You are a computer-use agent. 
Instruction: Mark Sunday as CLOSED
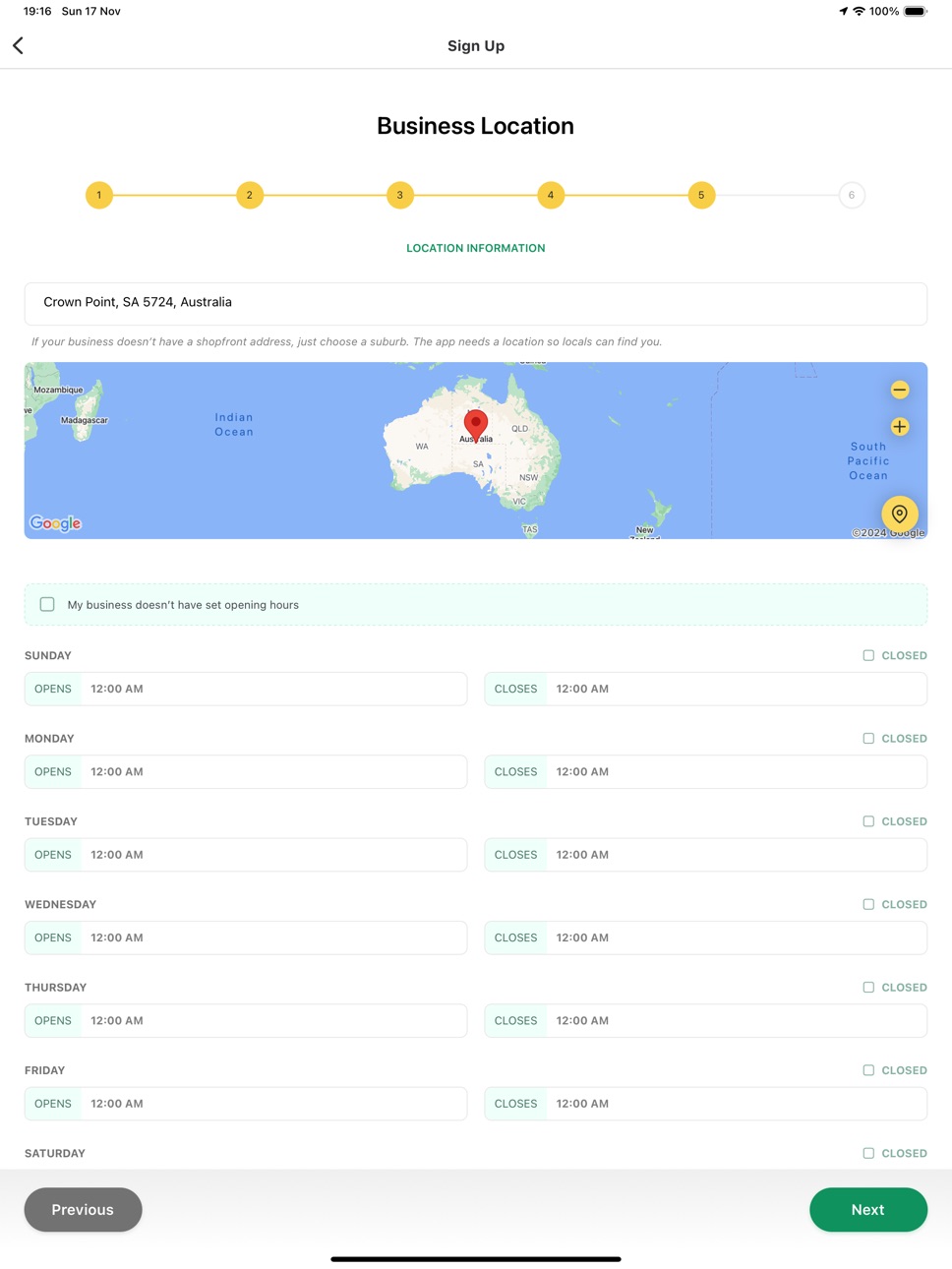[868, 655]
